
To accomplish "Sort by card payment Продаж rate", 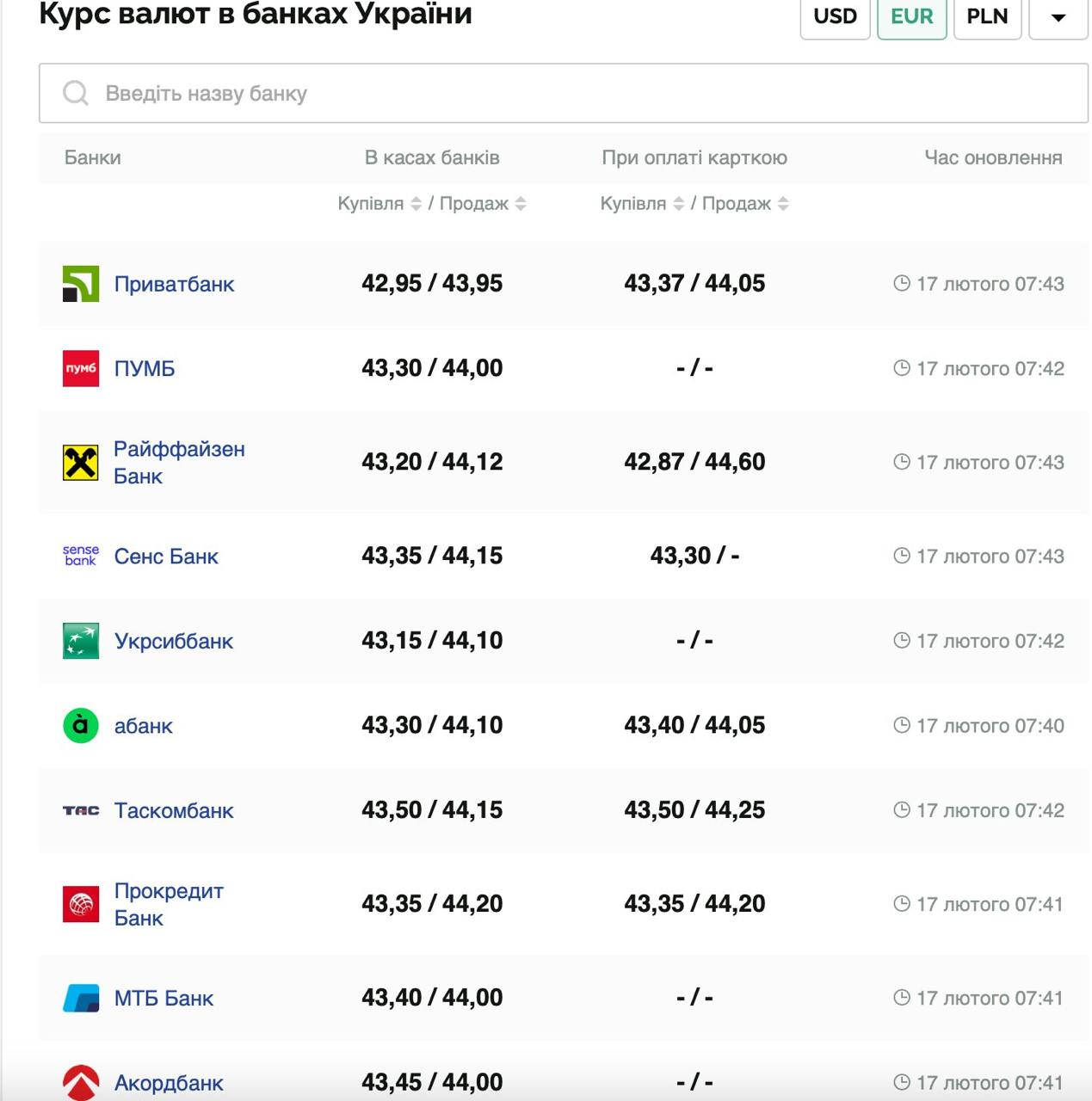I will tap(783, 204).
